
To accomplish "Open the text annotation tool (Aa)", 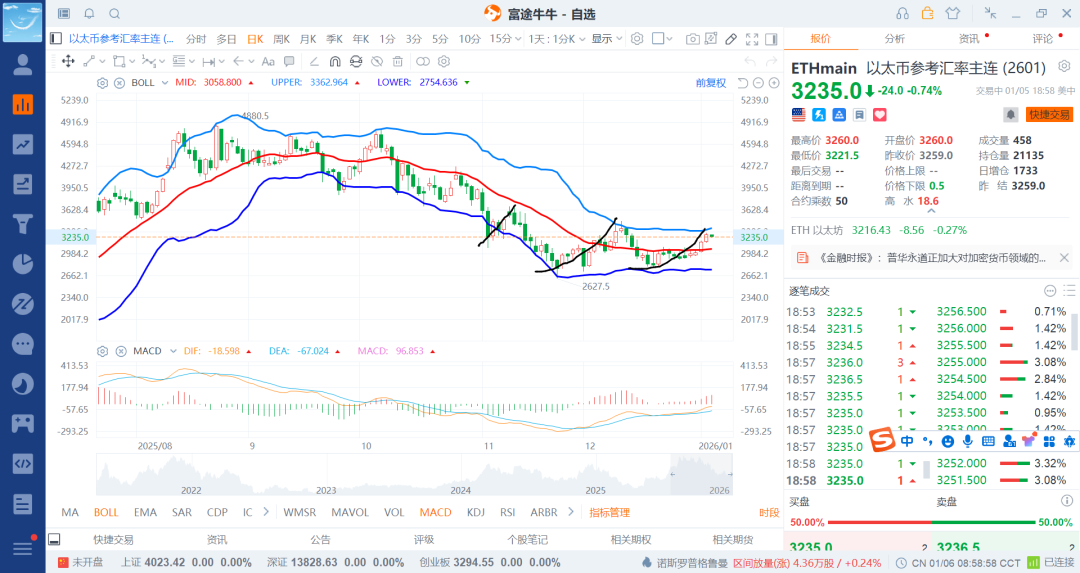I will [267, 61].
